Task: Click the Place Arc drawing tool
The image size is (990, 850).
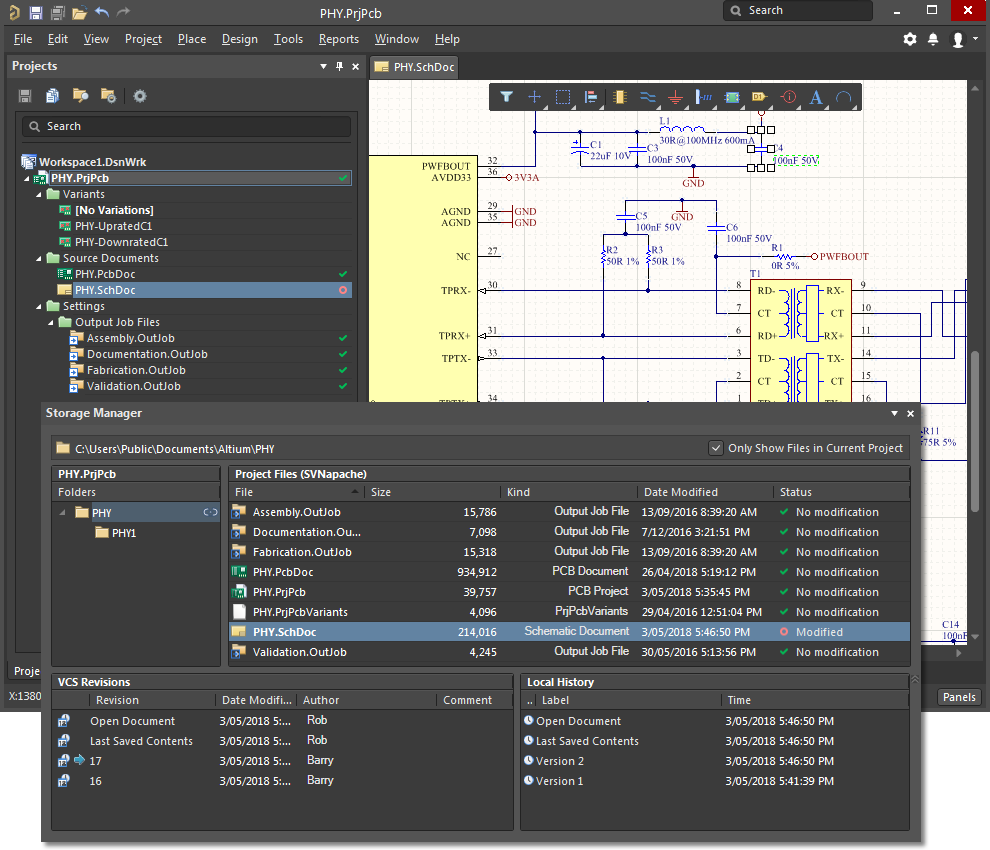Action: 844,97
